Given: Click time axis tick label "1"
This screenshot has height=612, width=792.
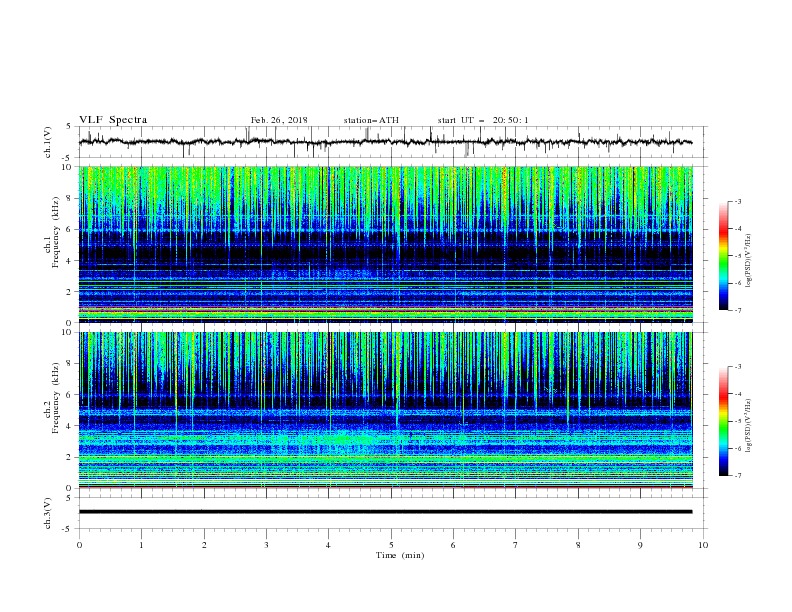Looking at the screenshot, I should click(141, 545).
